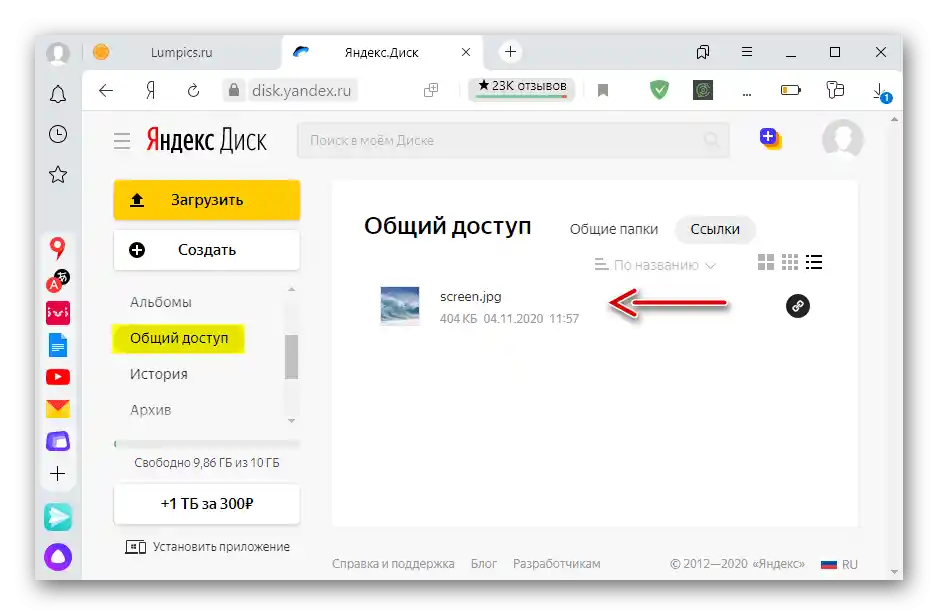Viewport: 938px width, 615px height.
Task: Open Альбомы in the left menu
Action: [161, 302]
